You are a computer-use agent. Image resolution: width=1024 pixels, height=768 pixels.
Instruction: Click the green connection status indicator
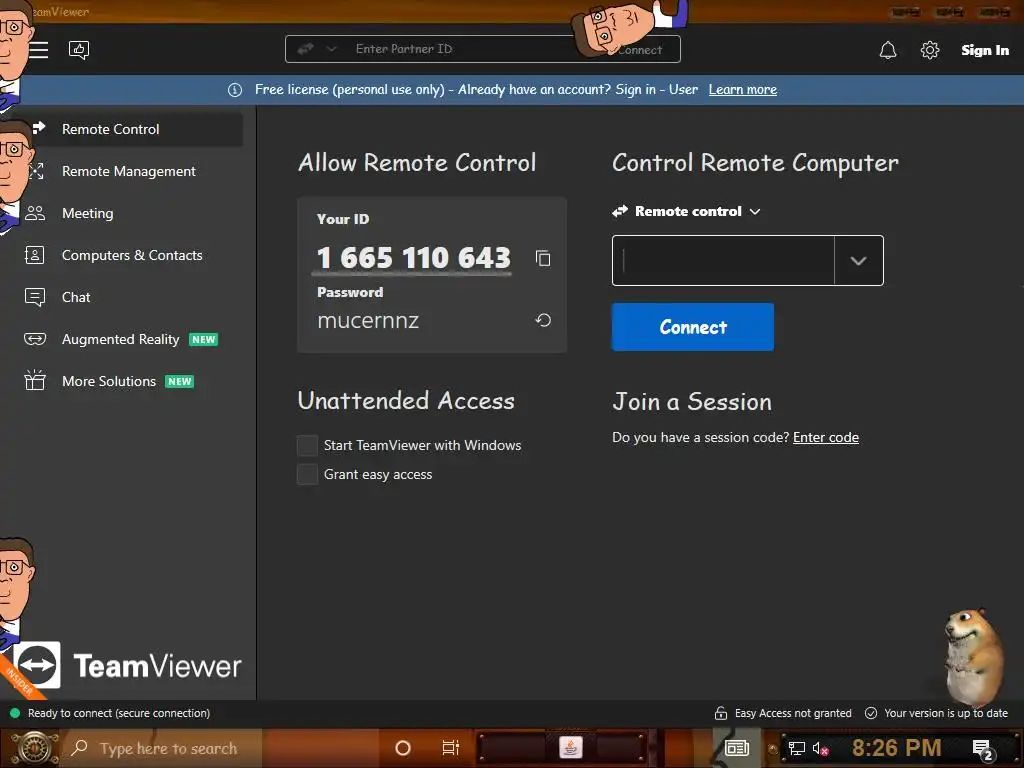[15, 713]
